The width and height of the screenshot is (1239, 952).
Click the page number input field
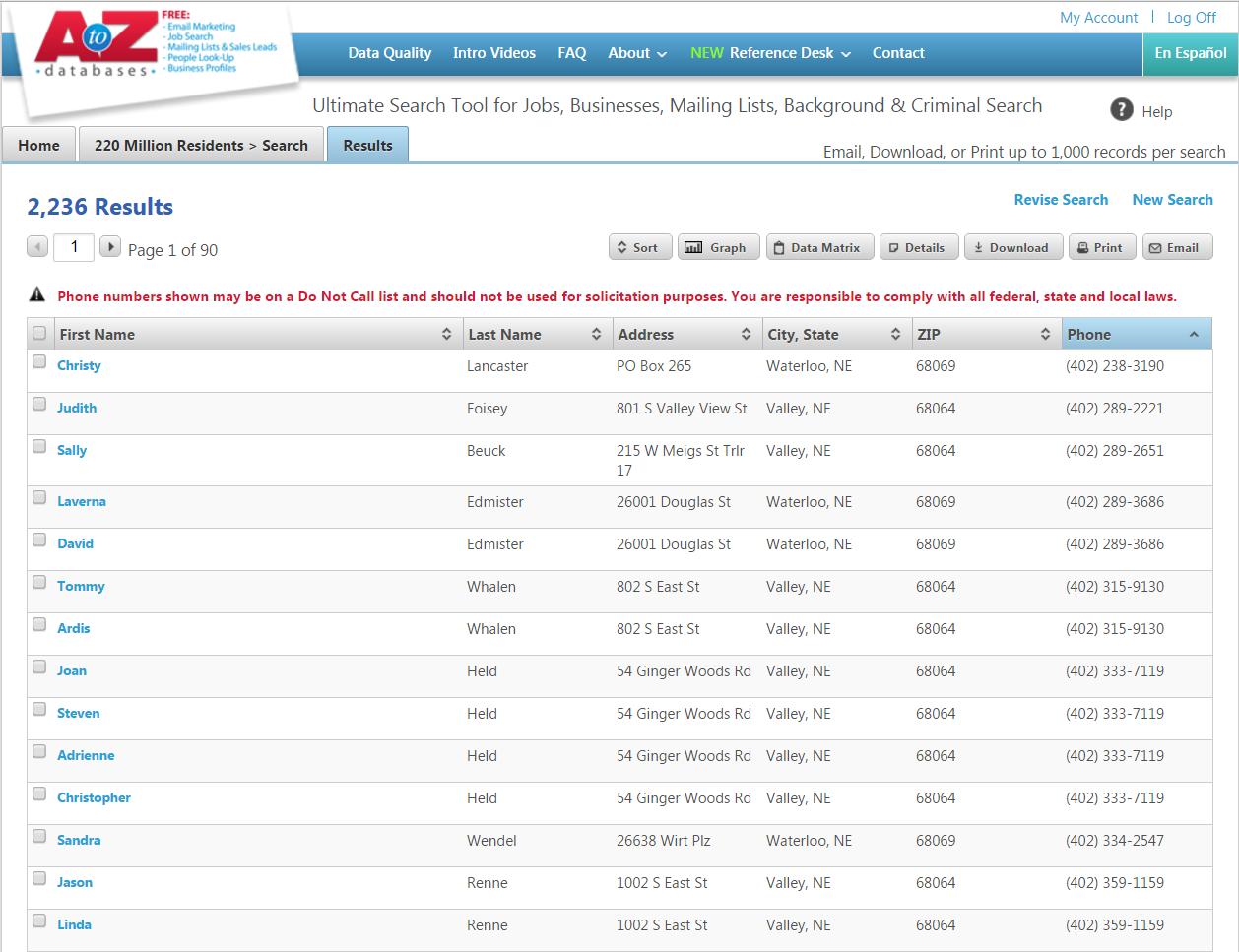tap(74, 247)
